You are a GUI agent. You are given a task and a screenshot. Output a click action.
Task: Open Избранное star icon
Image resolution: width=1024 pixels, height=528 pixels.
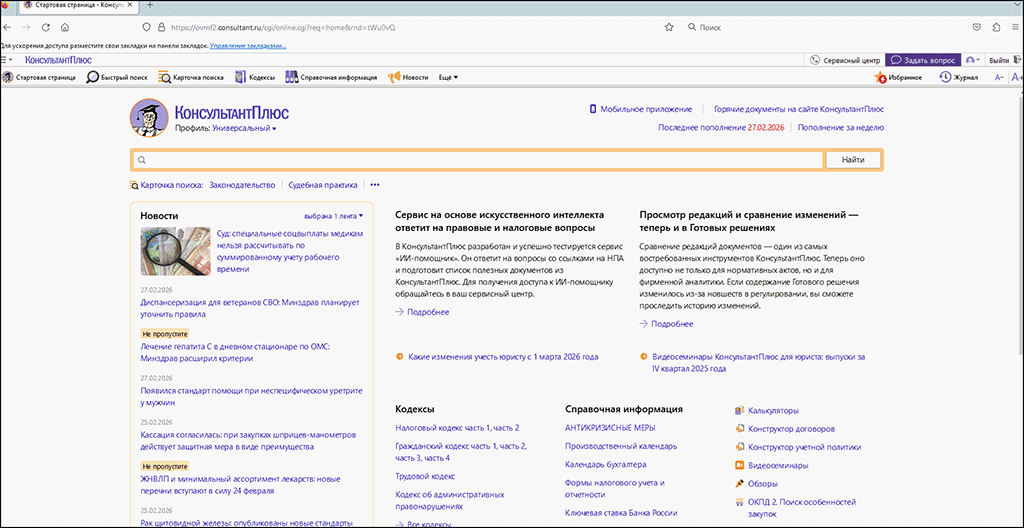(x=881, y=77)
